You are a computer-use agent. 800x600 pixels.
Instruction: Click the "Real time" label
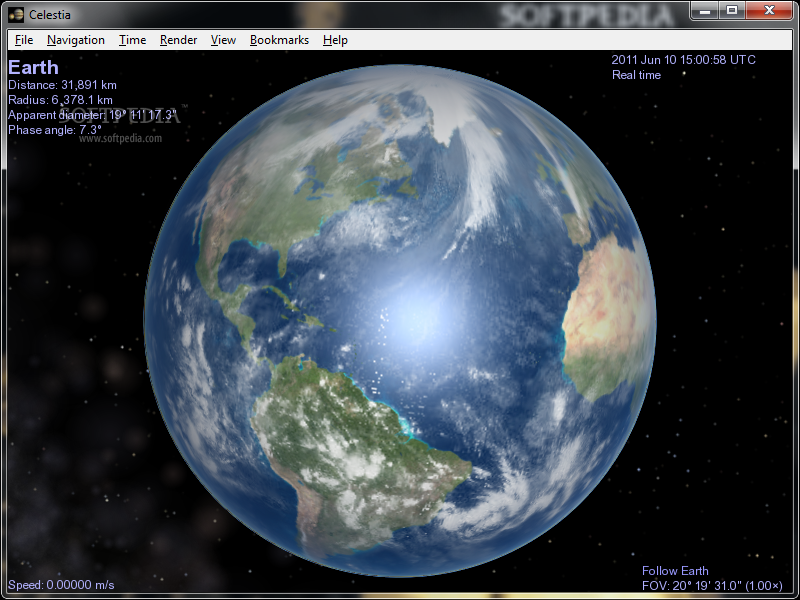[x=636, y=75]
